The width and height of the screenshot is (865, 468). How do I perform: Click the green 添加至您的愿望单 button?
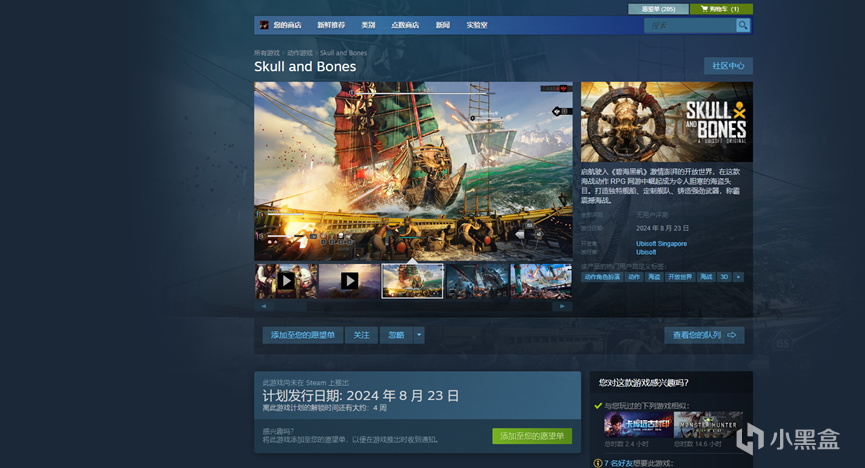tap(532, 436)
